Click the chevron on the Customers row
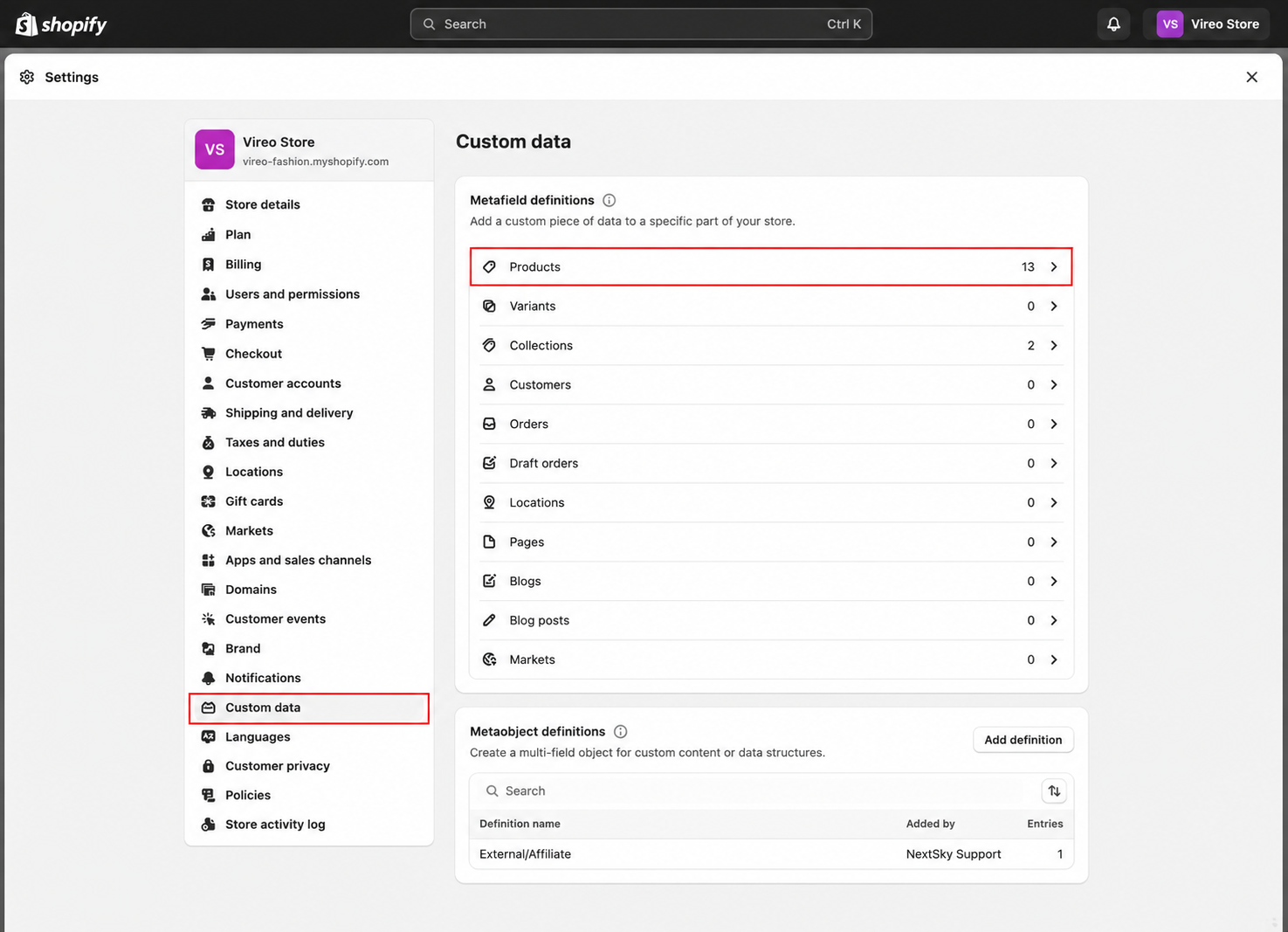Image resolution: width=1288 pixels, height=932 pixels. 1054,384
